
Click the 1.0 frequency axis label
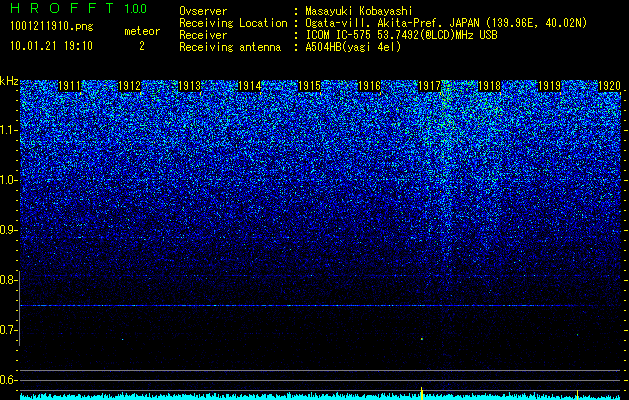pos(8,180)
